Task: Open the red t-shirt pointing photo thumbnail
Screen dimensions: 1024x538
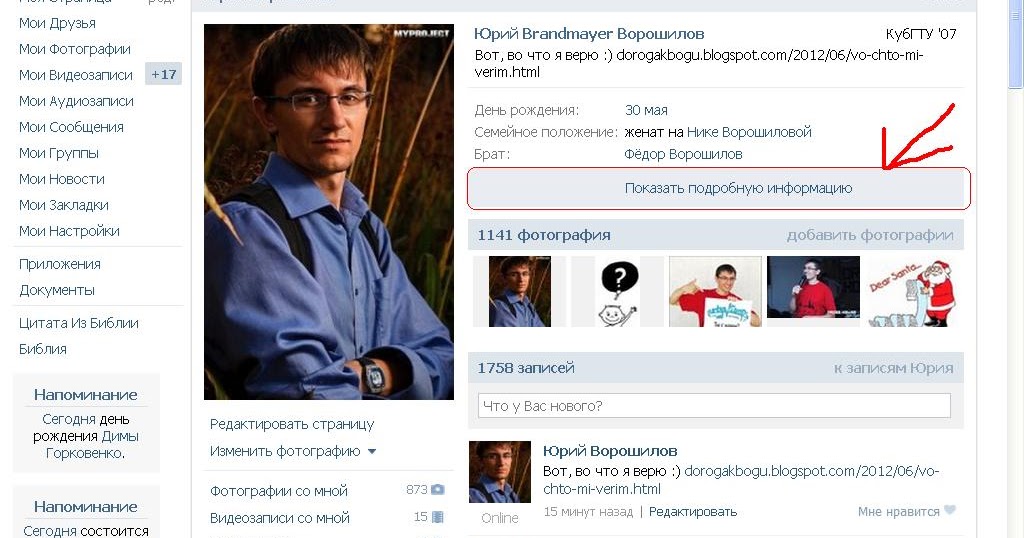Action: tap(715, 291)
